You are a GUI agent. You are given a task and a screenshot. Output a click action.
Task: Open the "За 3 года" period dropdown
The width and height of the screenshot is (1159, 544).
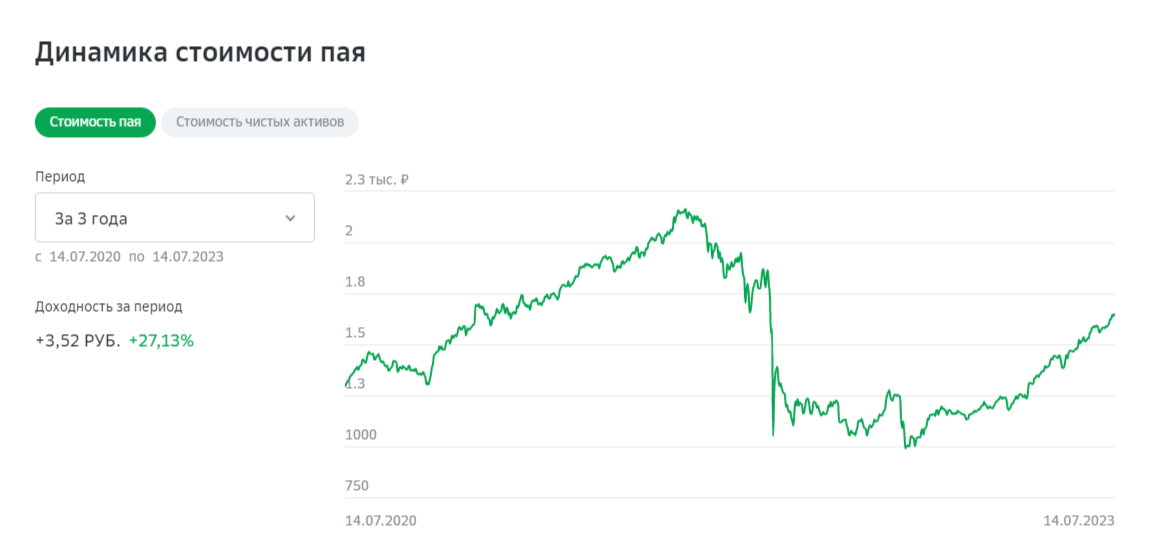(x=174, y=218)
